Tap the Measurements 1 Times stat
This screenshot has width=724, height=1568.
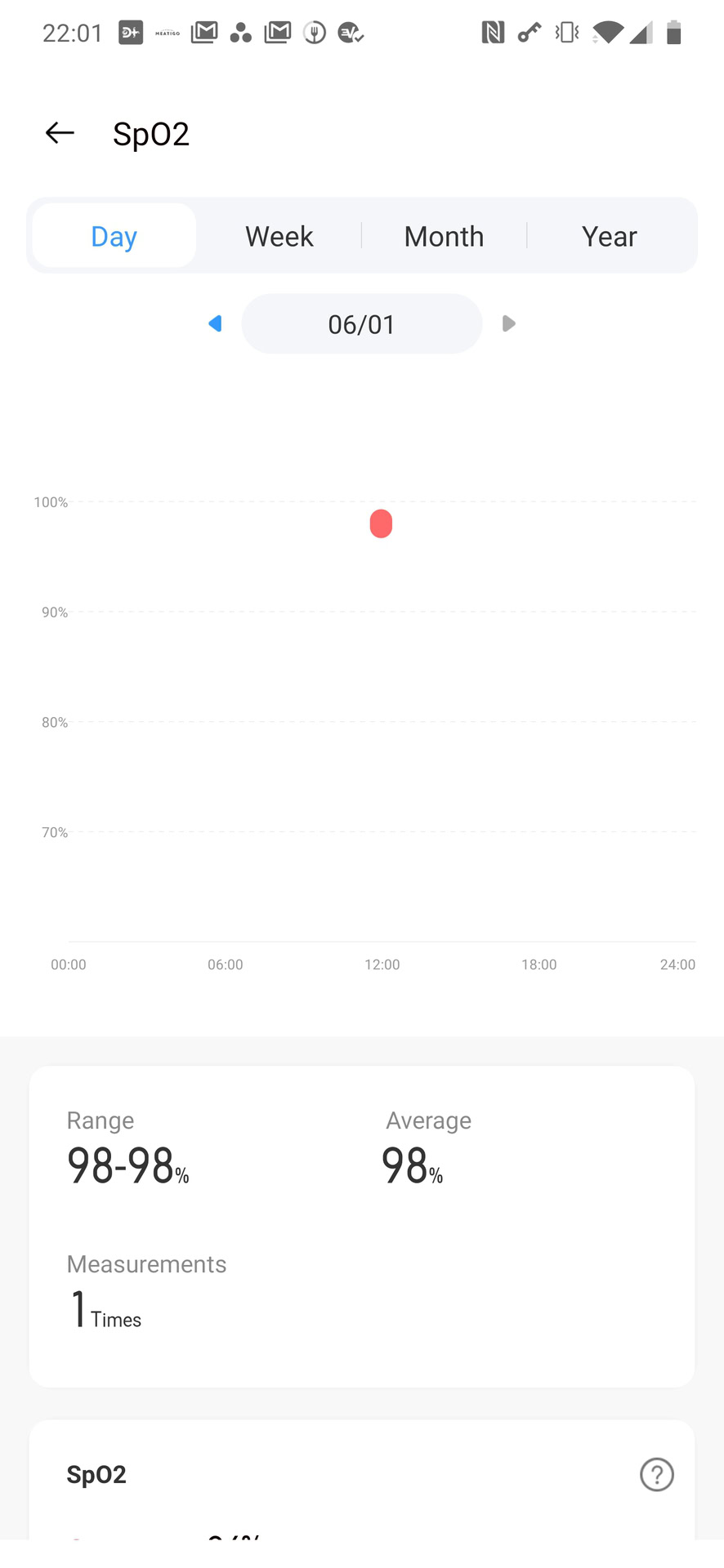106,1309
